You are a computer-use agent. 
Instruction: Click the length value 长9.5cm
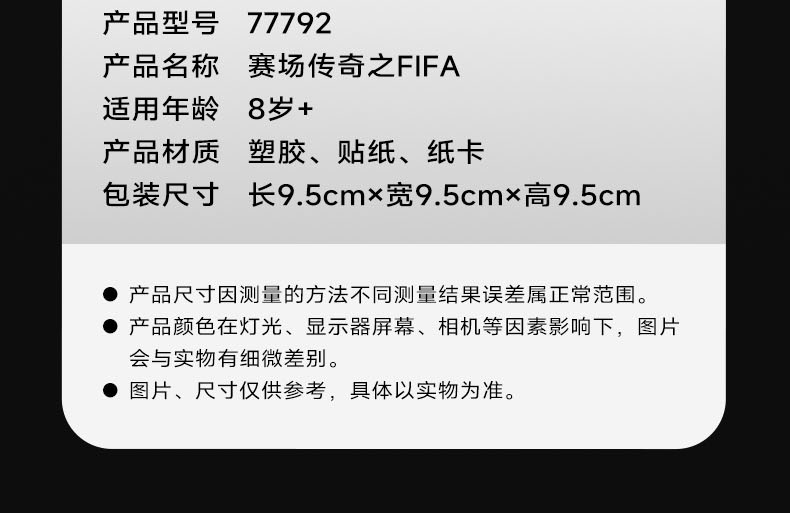tap(307, 195)
